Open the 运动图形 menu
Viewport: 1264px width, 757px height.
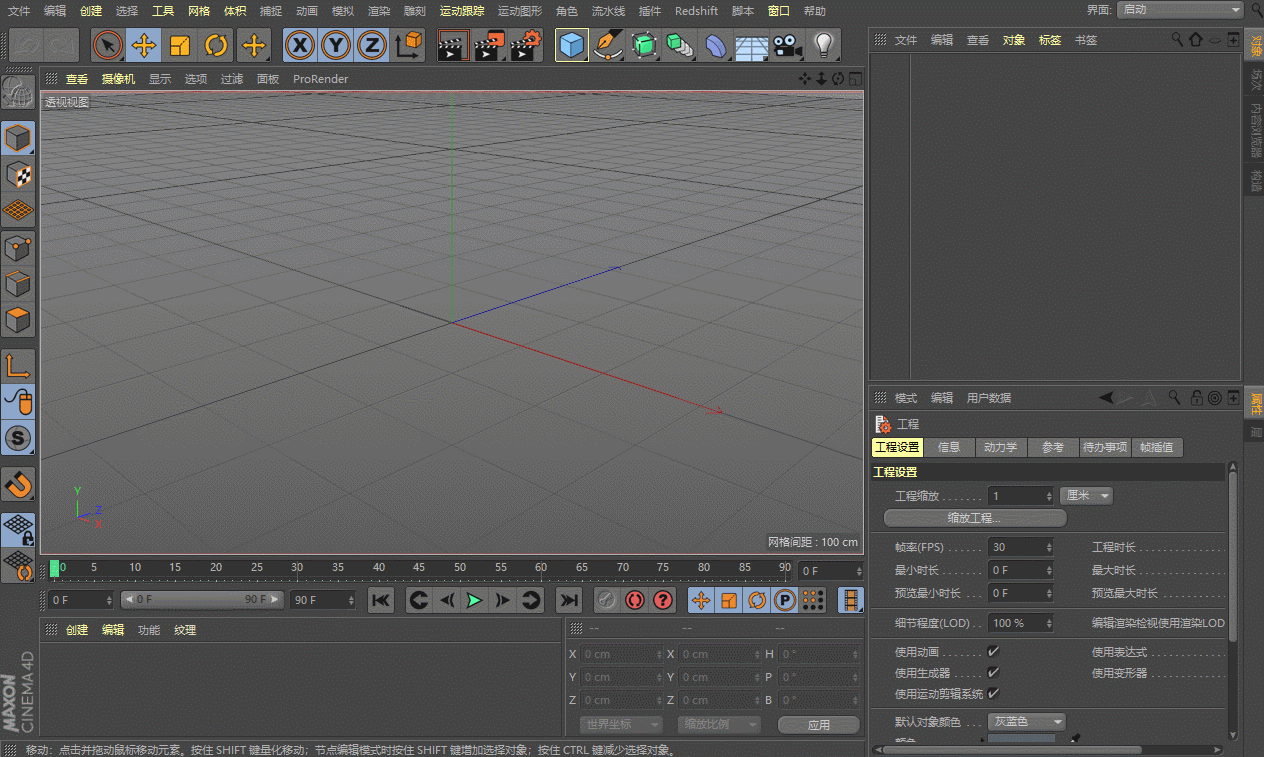(519, 11)
